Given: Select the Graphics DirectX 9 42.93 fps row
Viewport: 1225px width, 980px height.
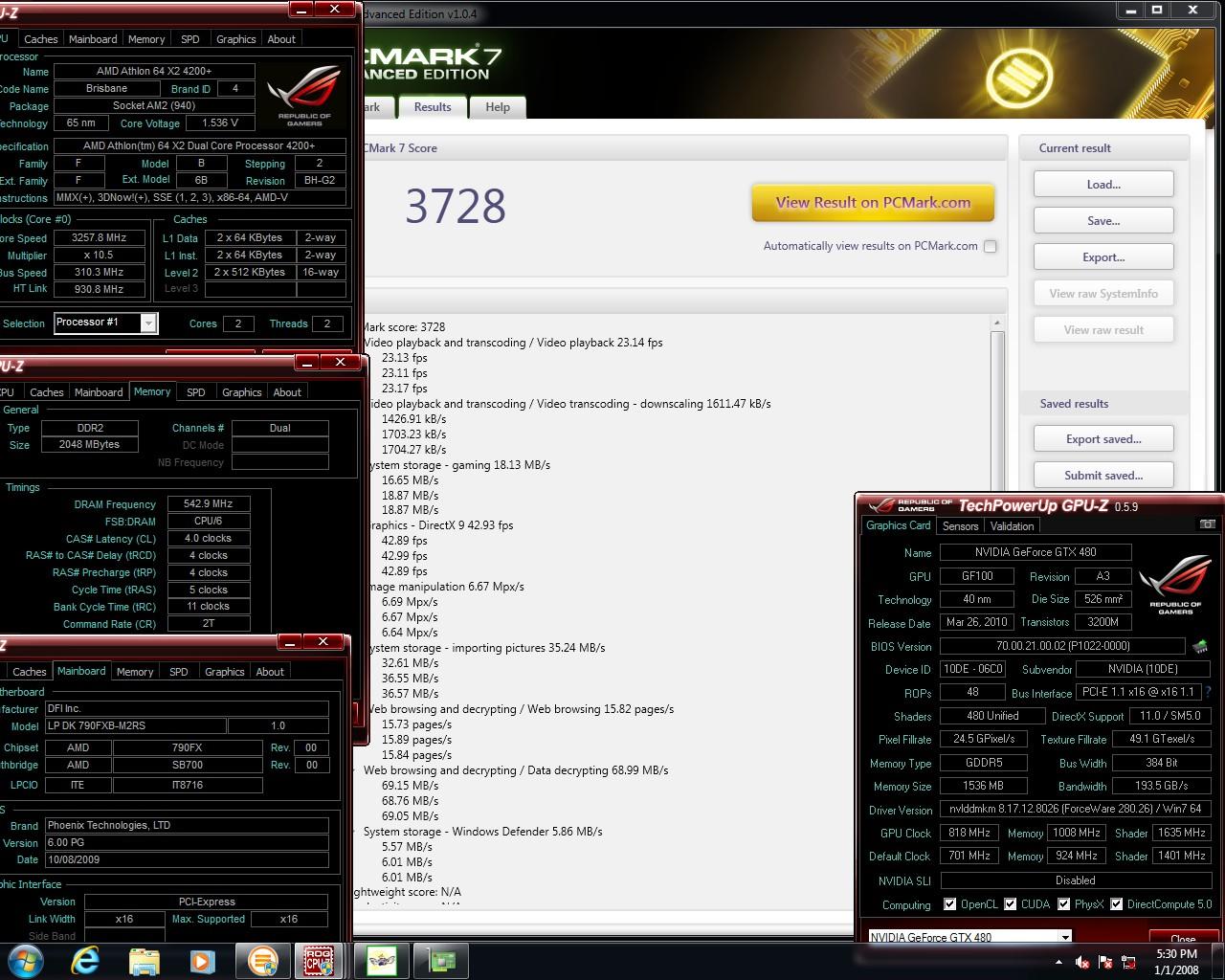Looking at the screenshot, I should tap(438, 525).
